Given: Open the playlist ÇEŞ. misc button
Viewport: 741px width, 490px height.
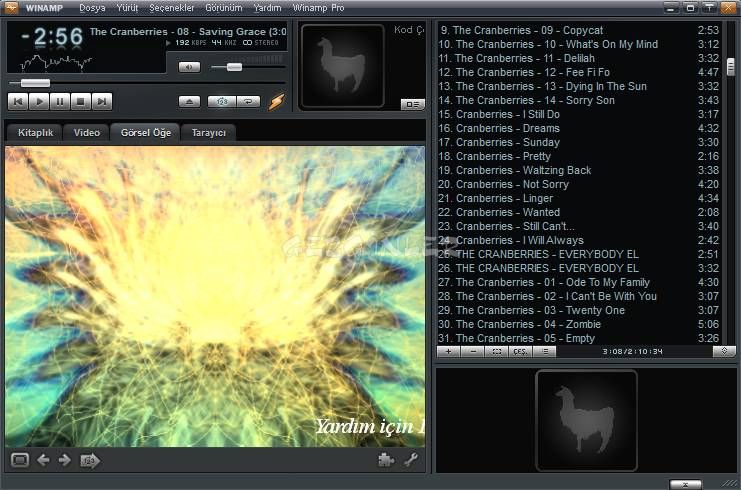Looking at the screenshot, I should [x=520, y=352].
